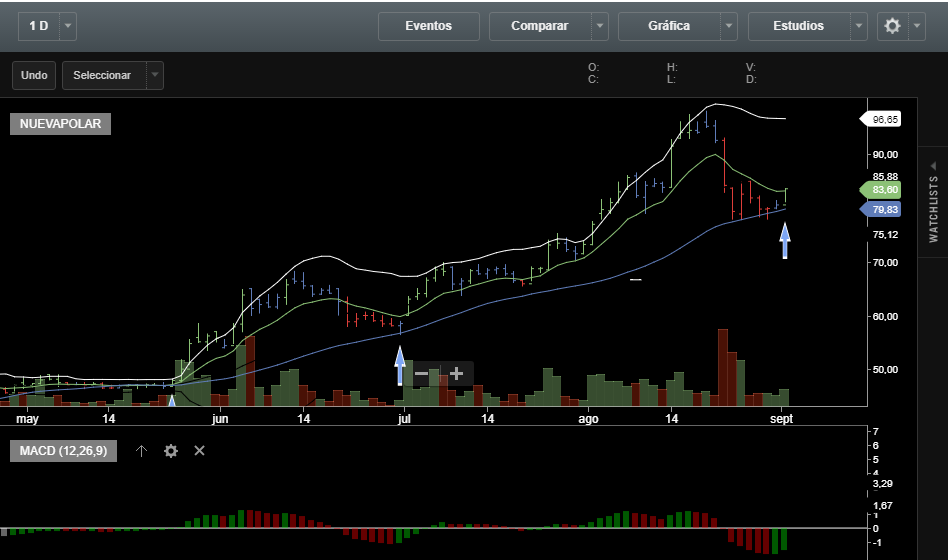The width and height of the screenshot is (951, 560).
Task: Zoom in with the plus icon
Action: (457, 374)
